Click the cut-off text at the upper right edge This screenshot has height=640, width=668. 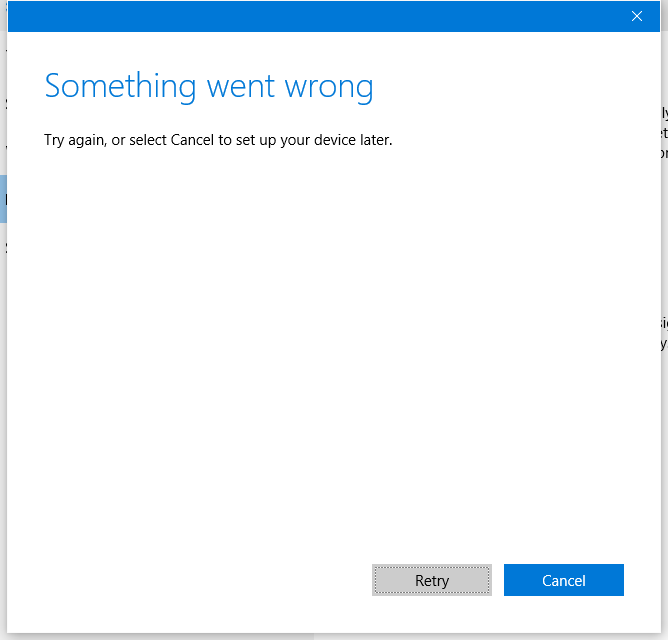(x=663, y=133)
